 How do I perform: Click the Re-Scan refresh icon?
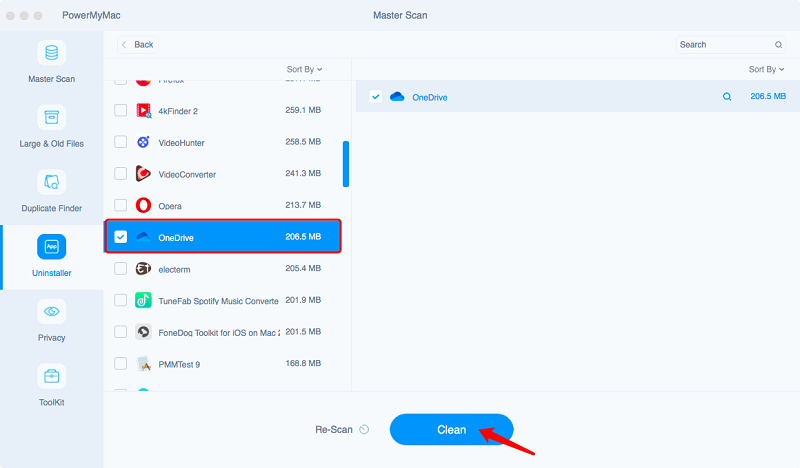[364, 430]
